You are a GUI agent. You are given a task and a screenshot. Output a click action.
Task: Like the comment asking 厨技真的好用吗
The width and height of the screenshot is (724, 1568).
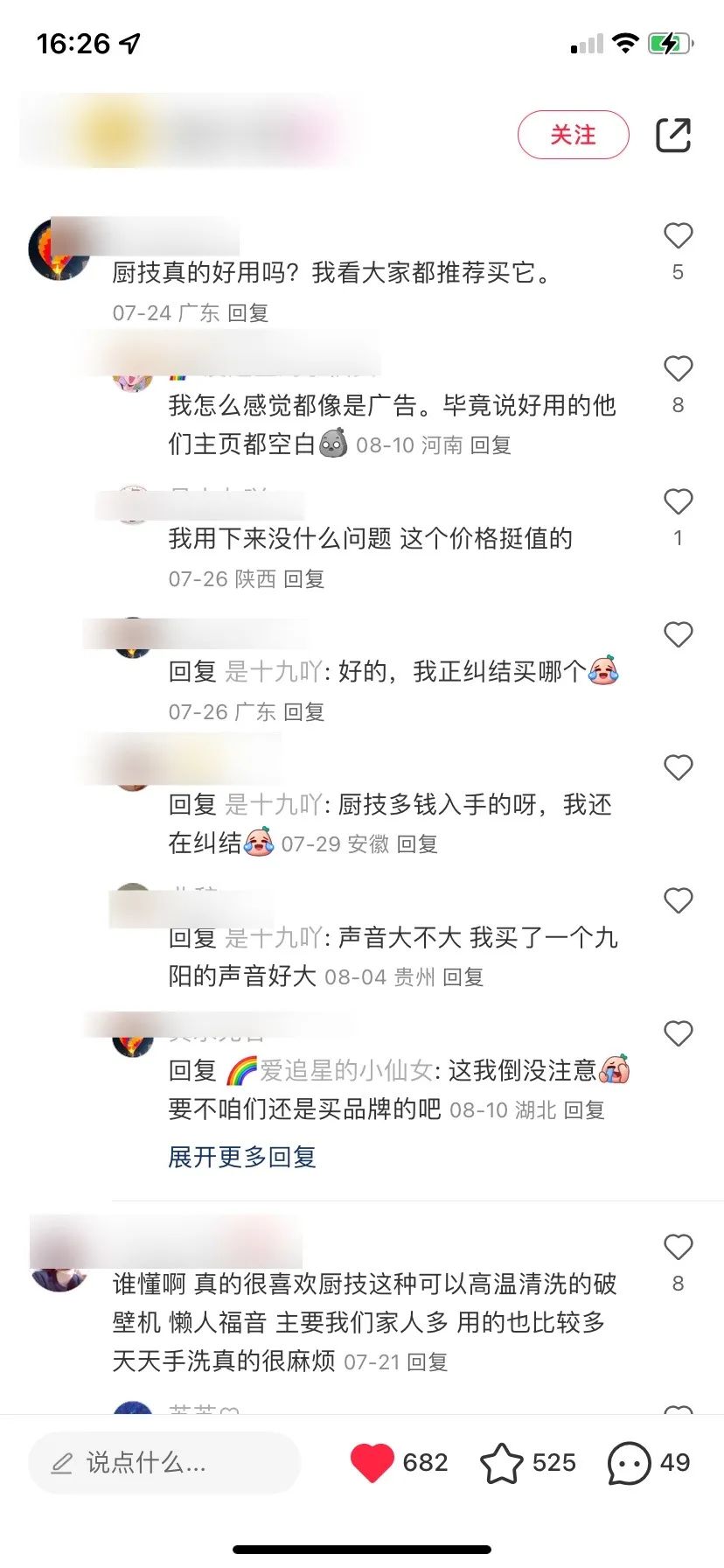tap(678, 235)
